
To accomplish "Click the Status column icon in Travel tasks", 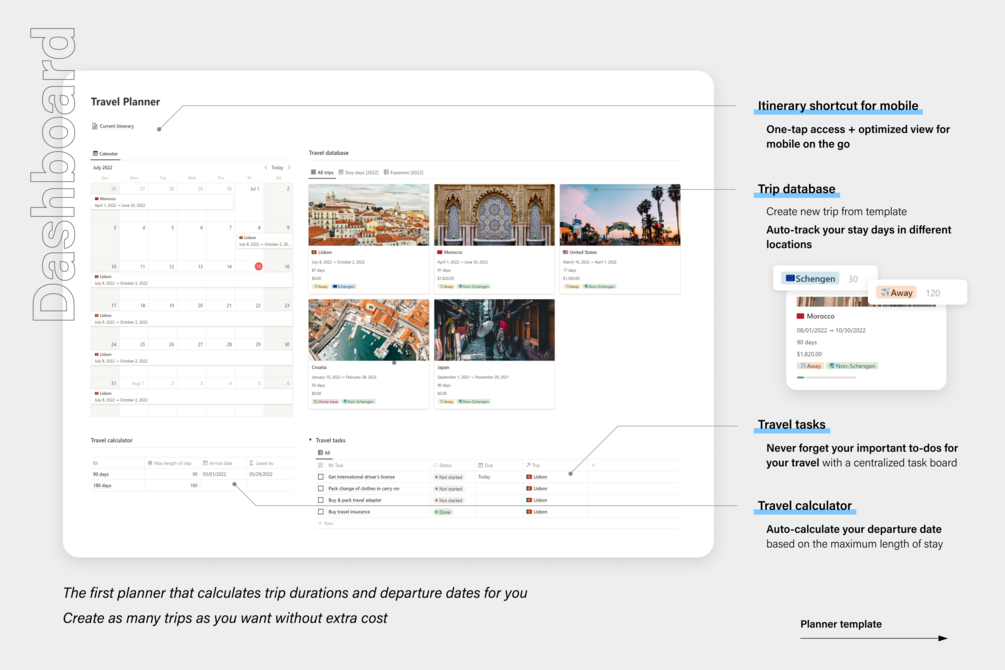I will (435, 465).
